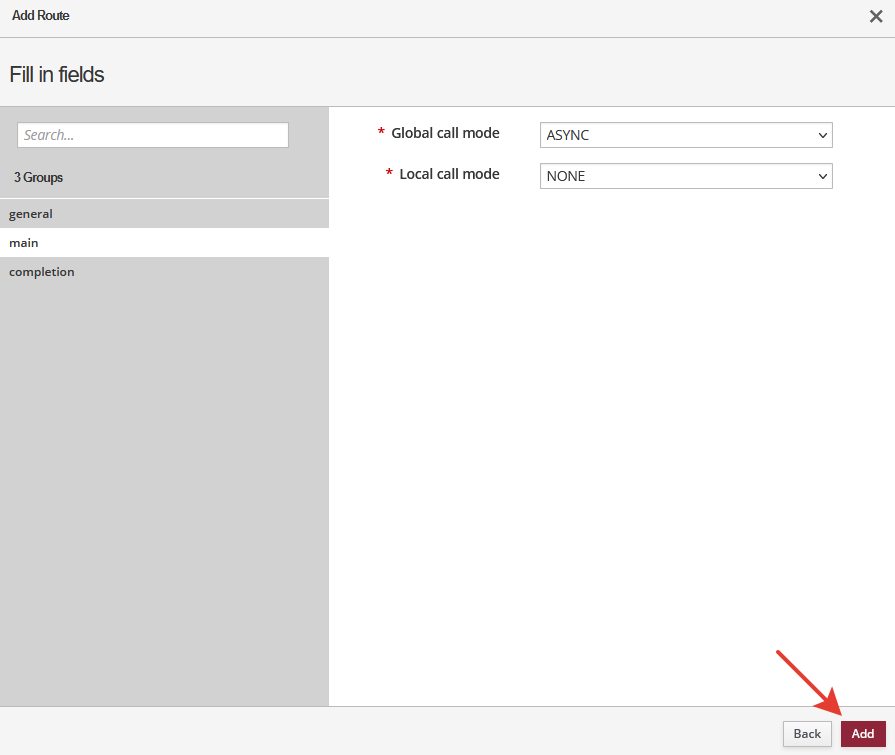Viewport: 895px width, 755px height.
Task: Click empty gray area below completion group
Action: pyautogui.click(x=164, y=480)
